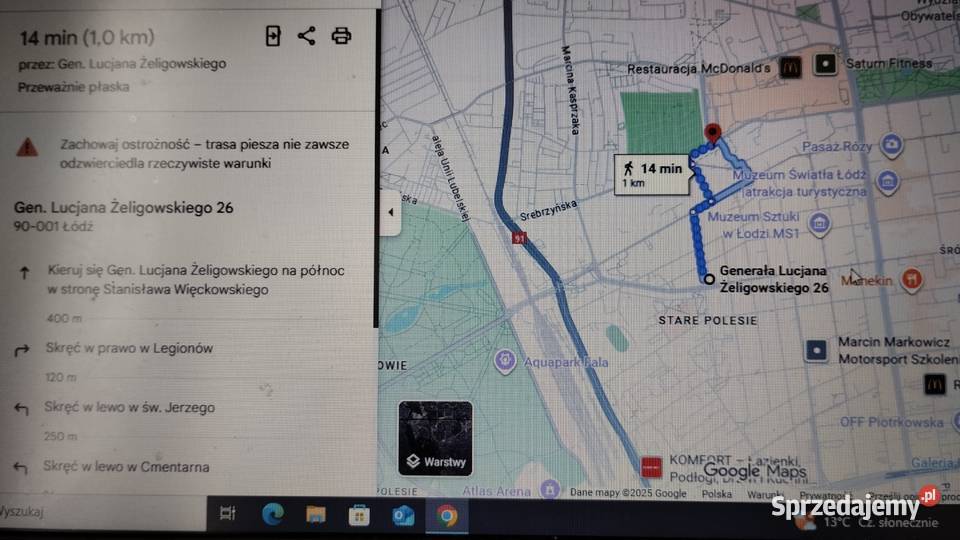Click 'Srebrzyńska' street label
This screenshot has width=960, height=540.
click(549, 210)
